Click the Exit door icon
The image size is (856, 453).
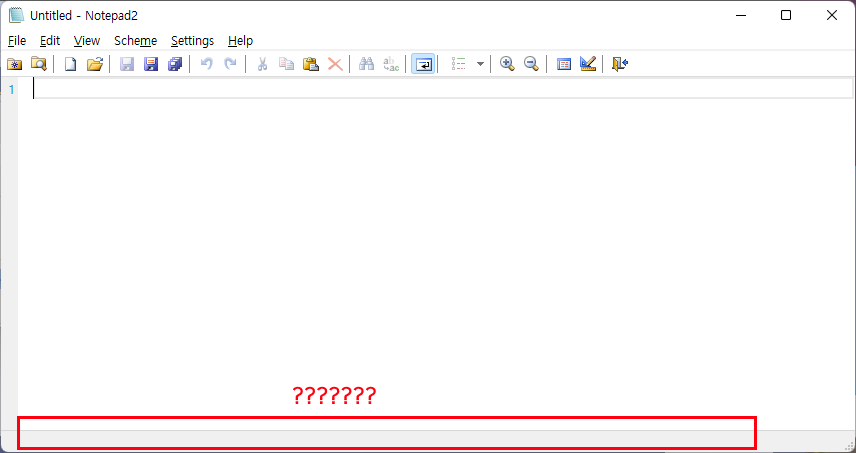[x=620, y=64]
